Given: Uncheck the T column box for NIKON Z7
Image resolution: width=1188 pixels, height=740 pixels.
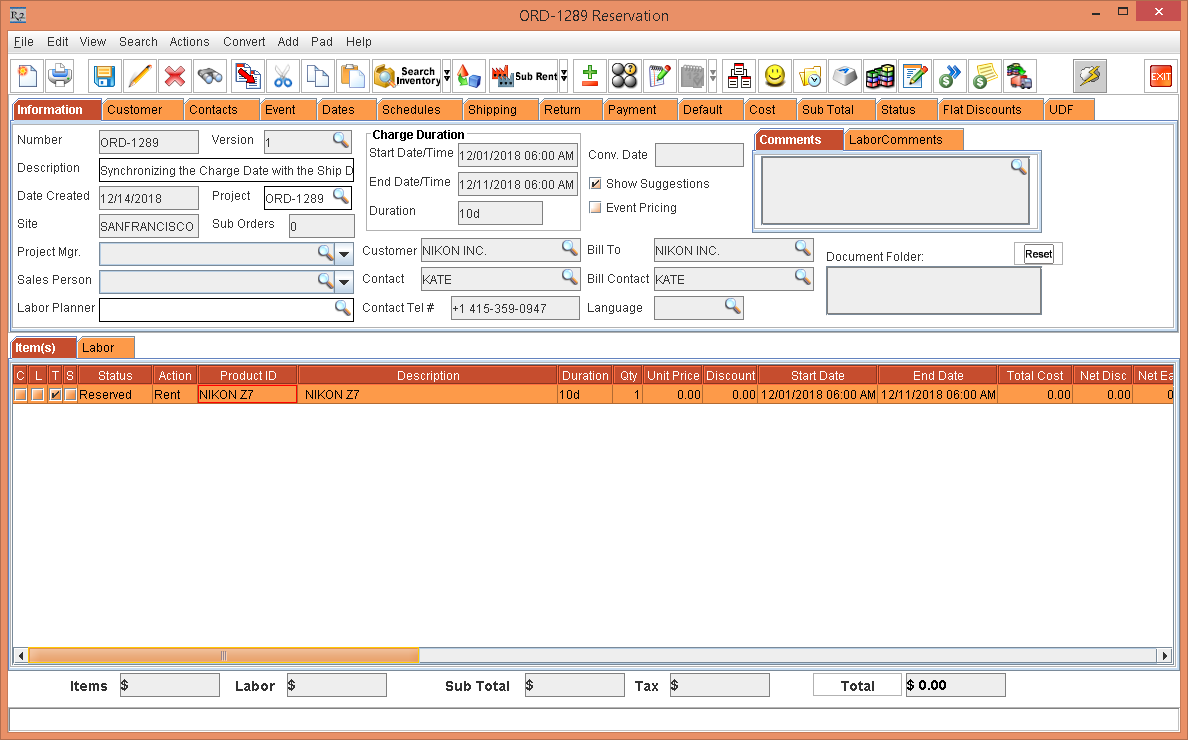Looking at the screenshot, I should [56, 395].
